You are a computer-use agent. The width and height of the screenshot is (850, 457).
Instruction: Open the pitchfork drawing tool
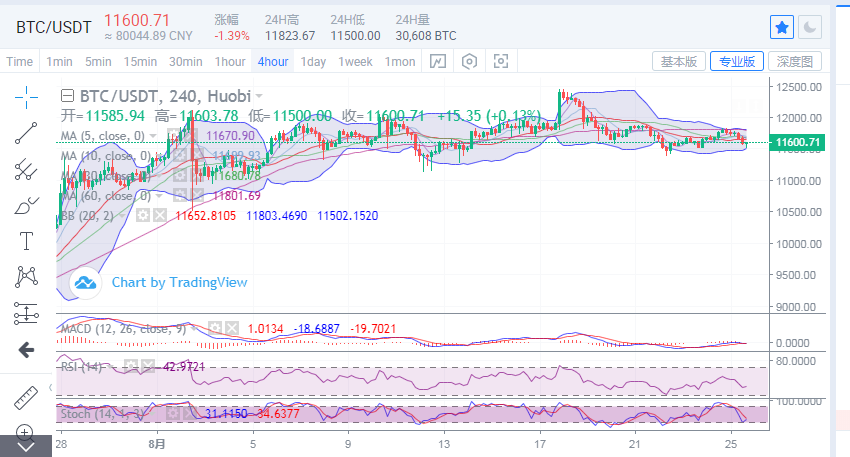pos(26,170)
